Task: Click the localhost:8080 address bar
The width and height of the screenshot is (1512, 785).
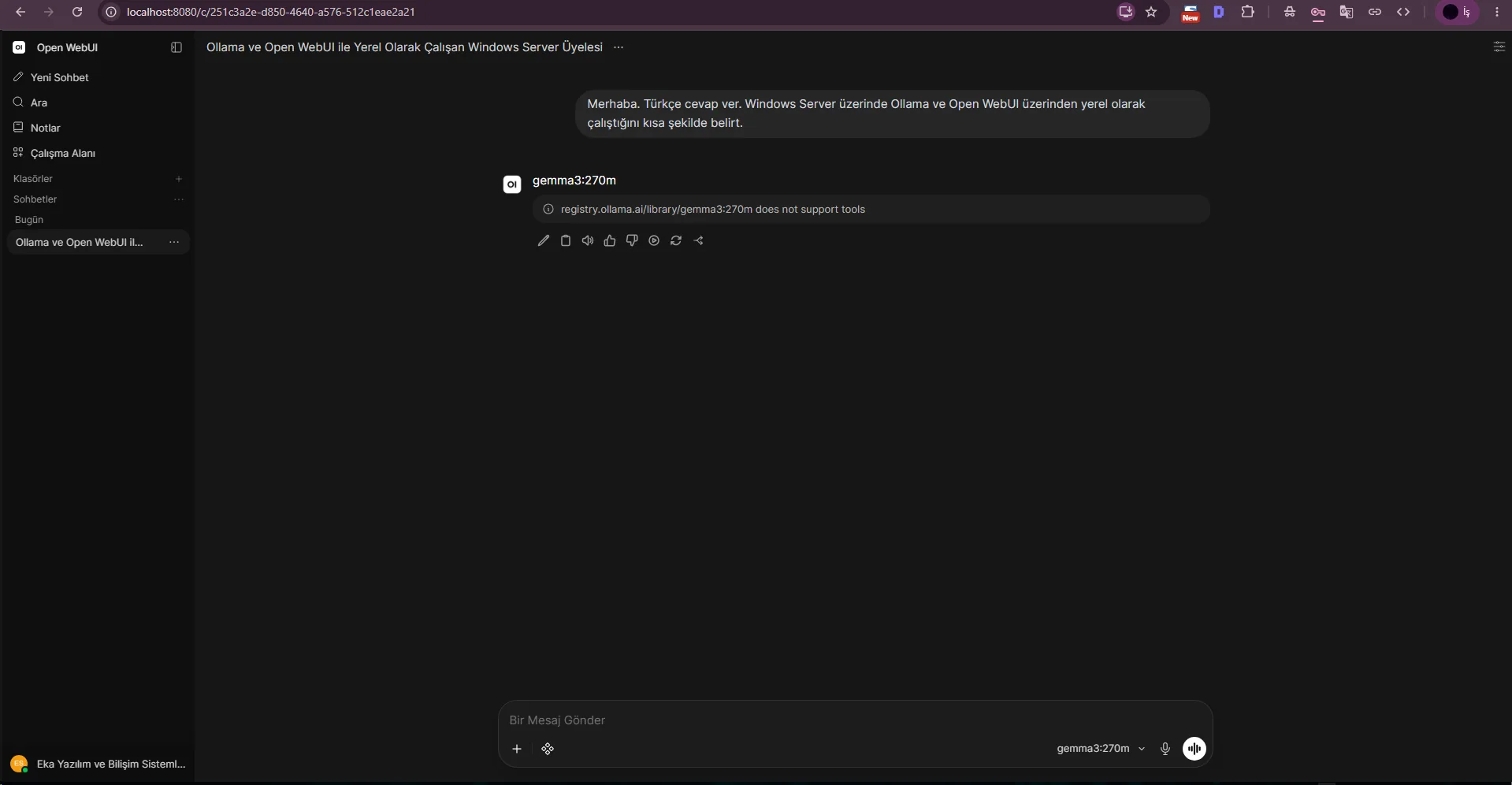Action: pyautogui.click(x=270, y=12)
